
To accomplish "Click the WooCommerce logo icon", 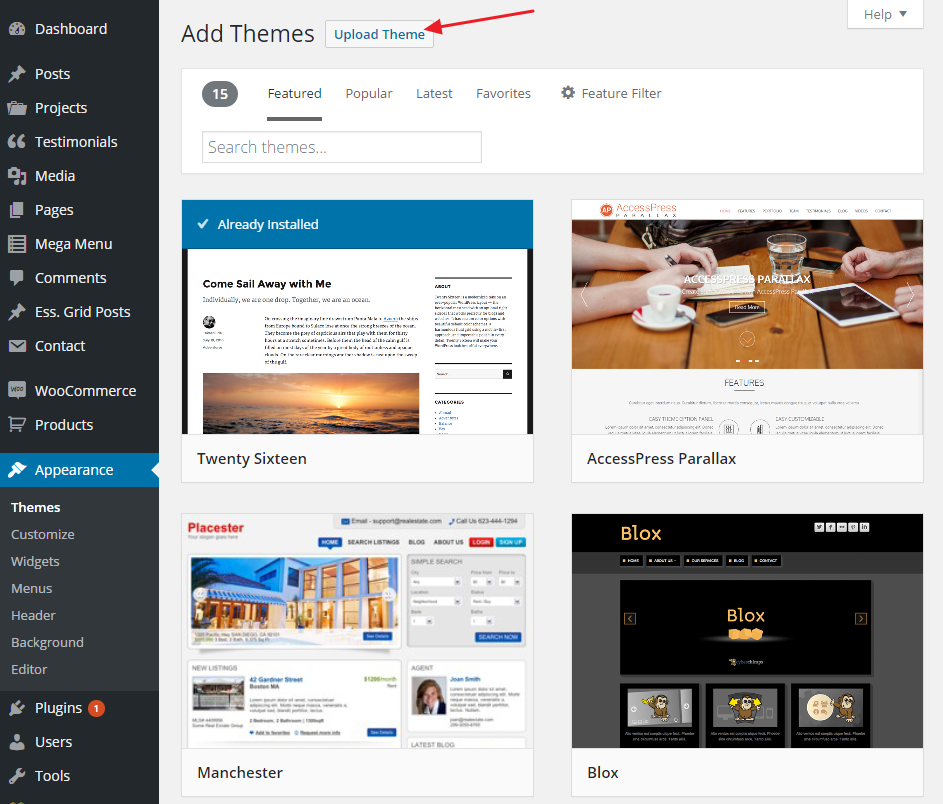I will pyautogui.click(x=17, y=390).
